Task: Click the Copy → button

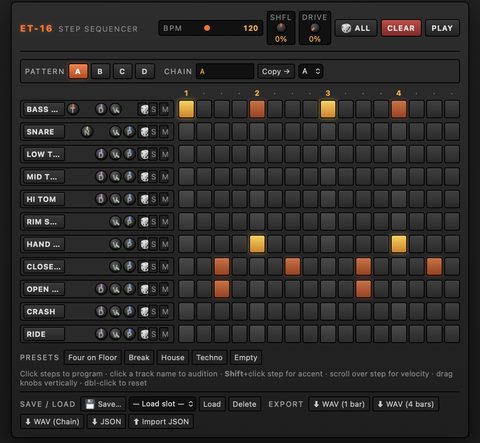Action: [x=276, y=71]
